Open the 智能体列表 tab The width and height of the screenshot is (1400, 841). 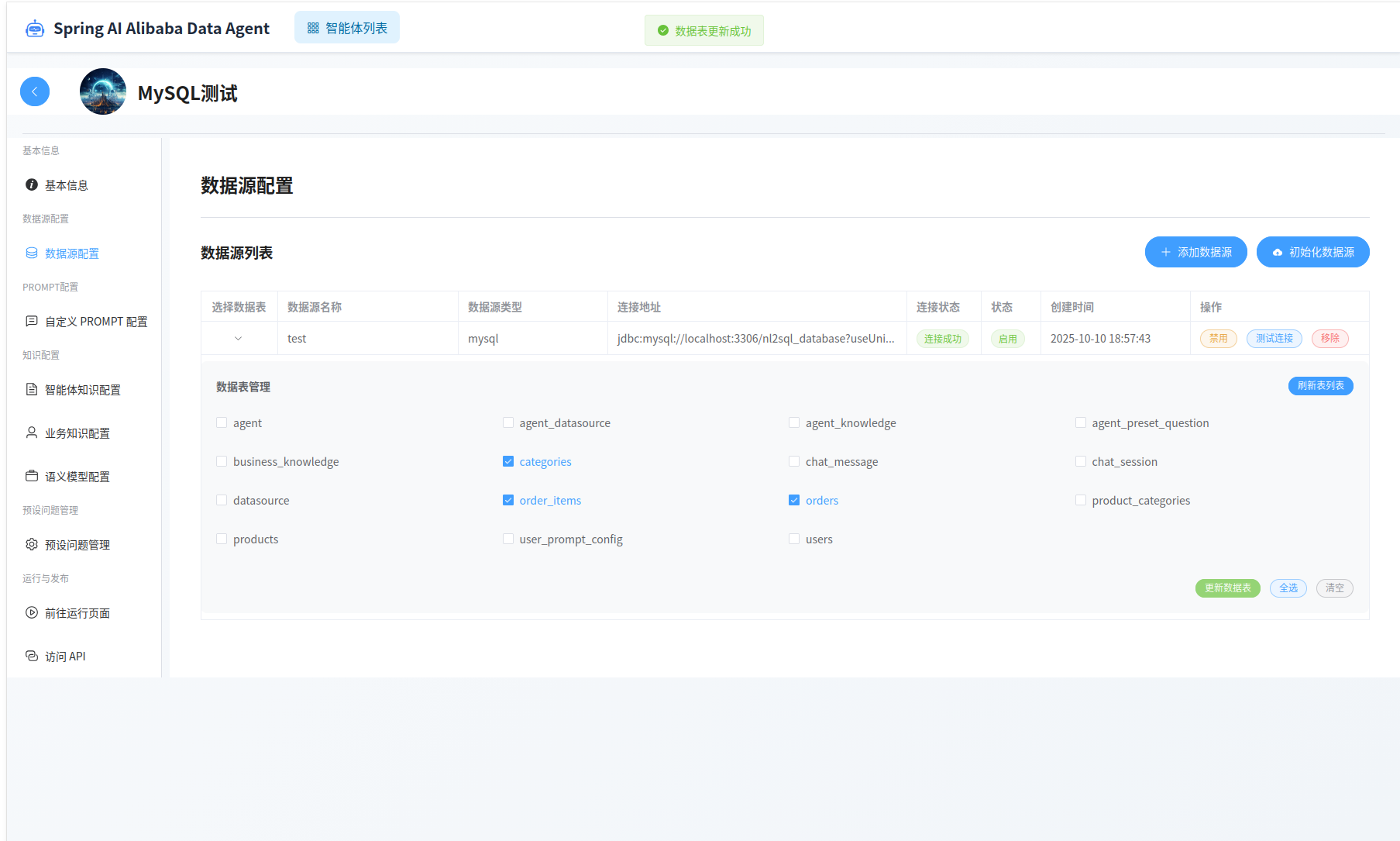(x=347, y=28)
